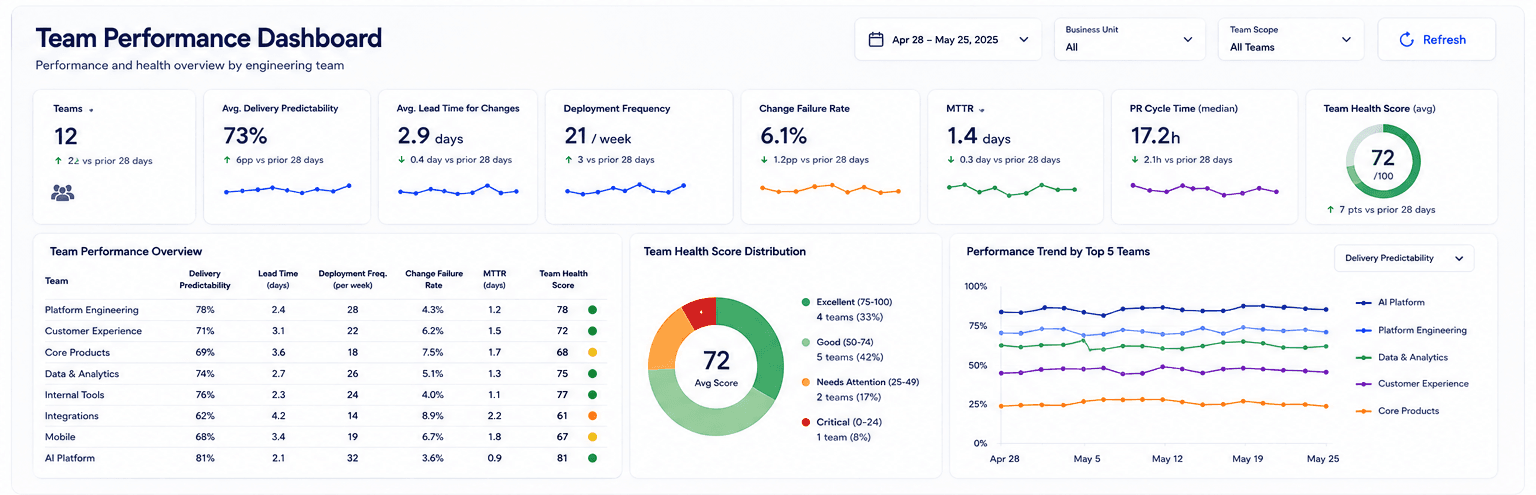Click the Good (50-74) legend label
Screen dimensions: 1536x495
click(x=846, y=342)
